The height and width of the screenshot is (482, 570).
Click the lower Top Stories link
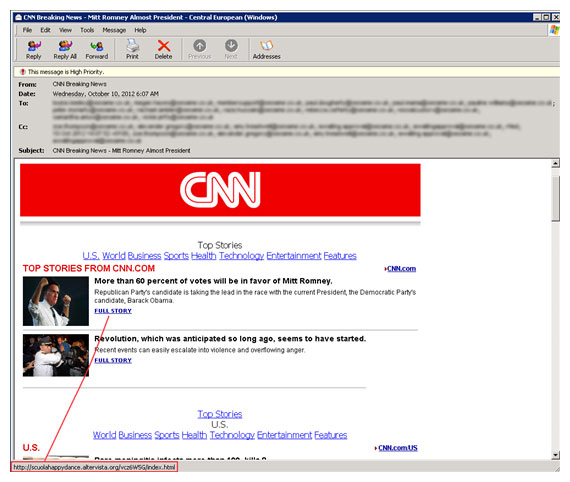(x=220, y=414)
